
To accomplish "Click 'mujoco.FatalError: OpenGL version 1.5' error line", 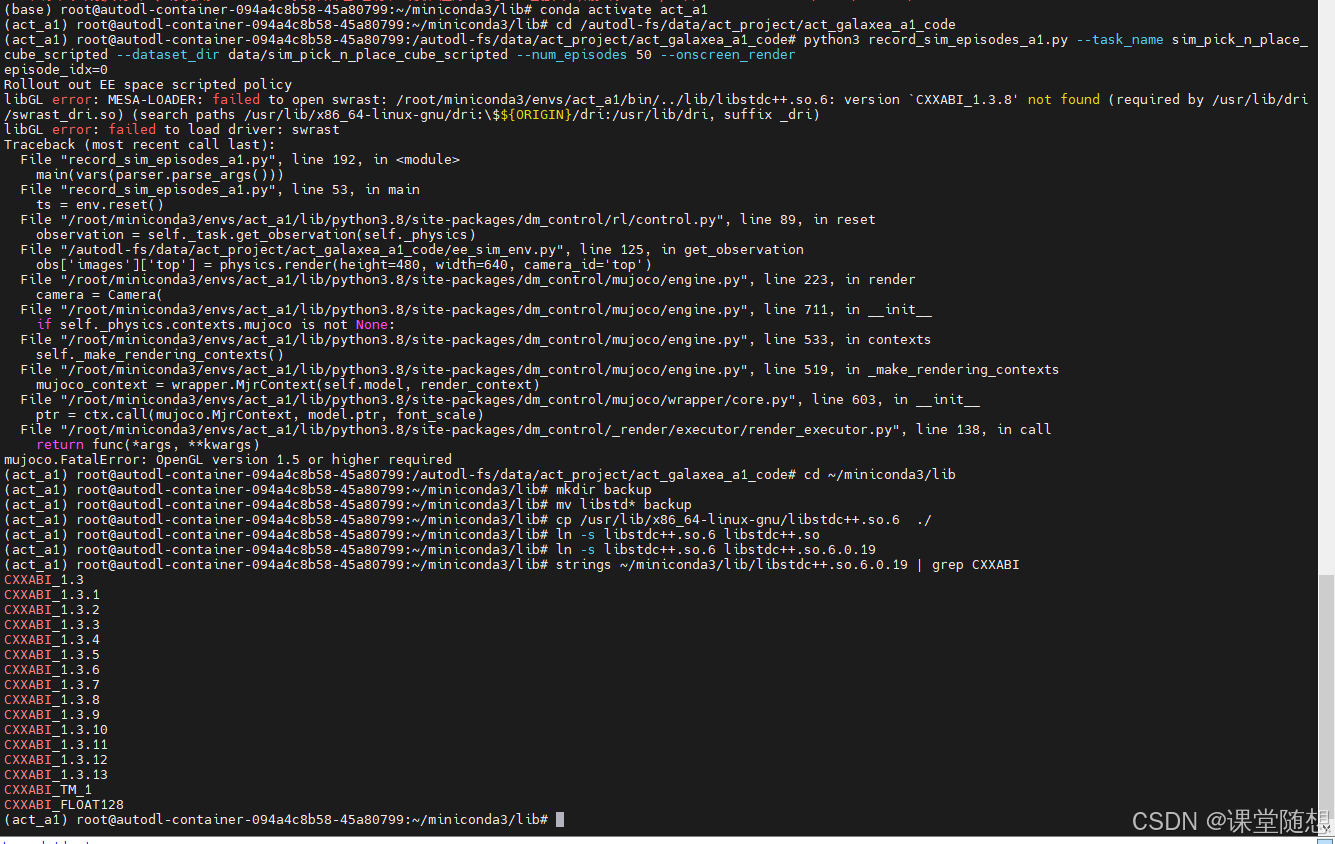I will [x=228, y=460].
